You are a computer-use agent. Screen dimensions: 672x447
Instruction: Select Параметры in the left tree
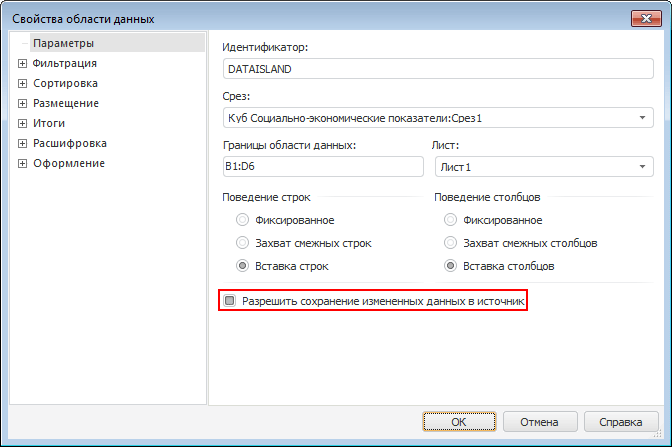[x=62, y=43]
